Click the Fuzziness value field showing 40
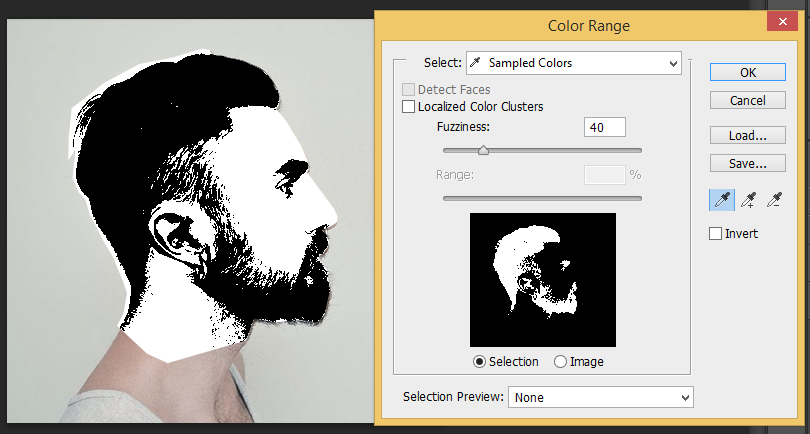Screen dimensions: 810x434 (605, 127)
